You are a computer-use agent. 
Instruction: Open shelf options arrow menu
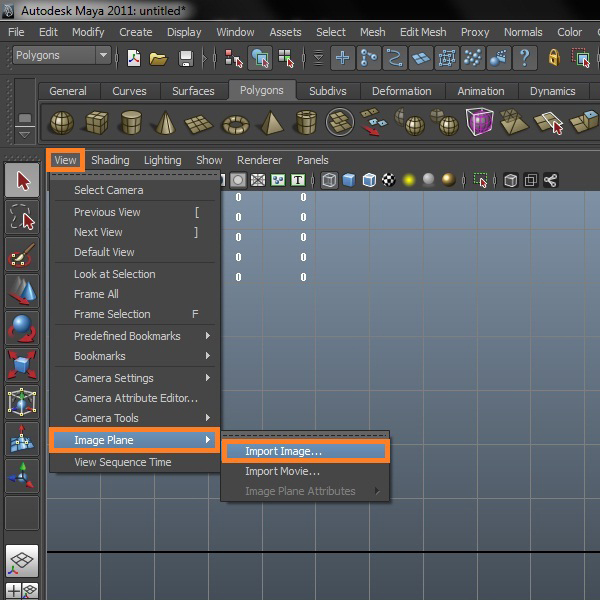coord(24,135)
